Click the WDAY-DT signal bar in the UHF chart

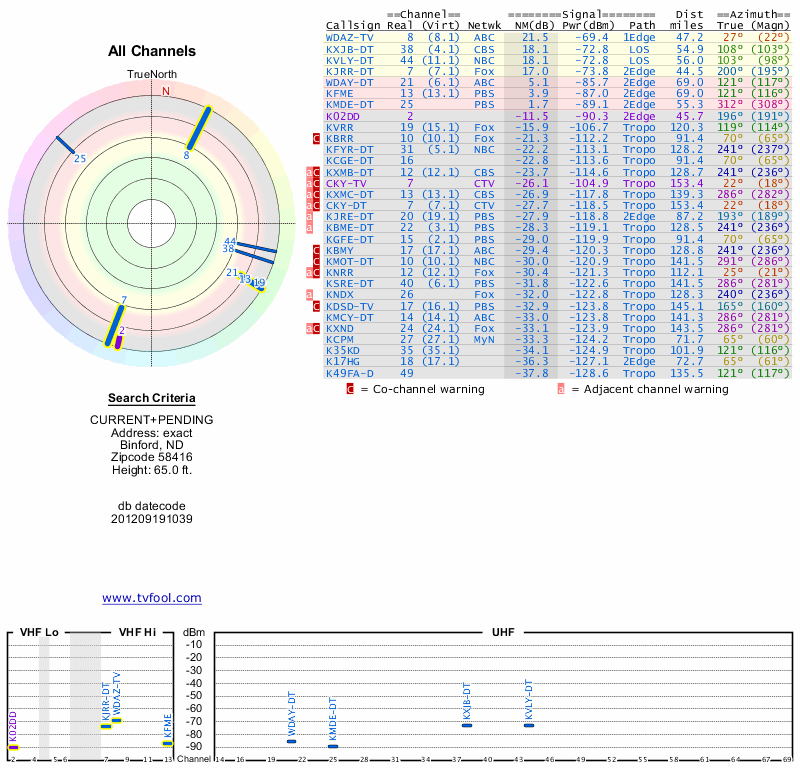tap(291, 741)
